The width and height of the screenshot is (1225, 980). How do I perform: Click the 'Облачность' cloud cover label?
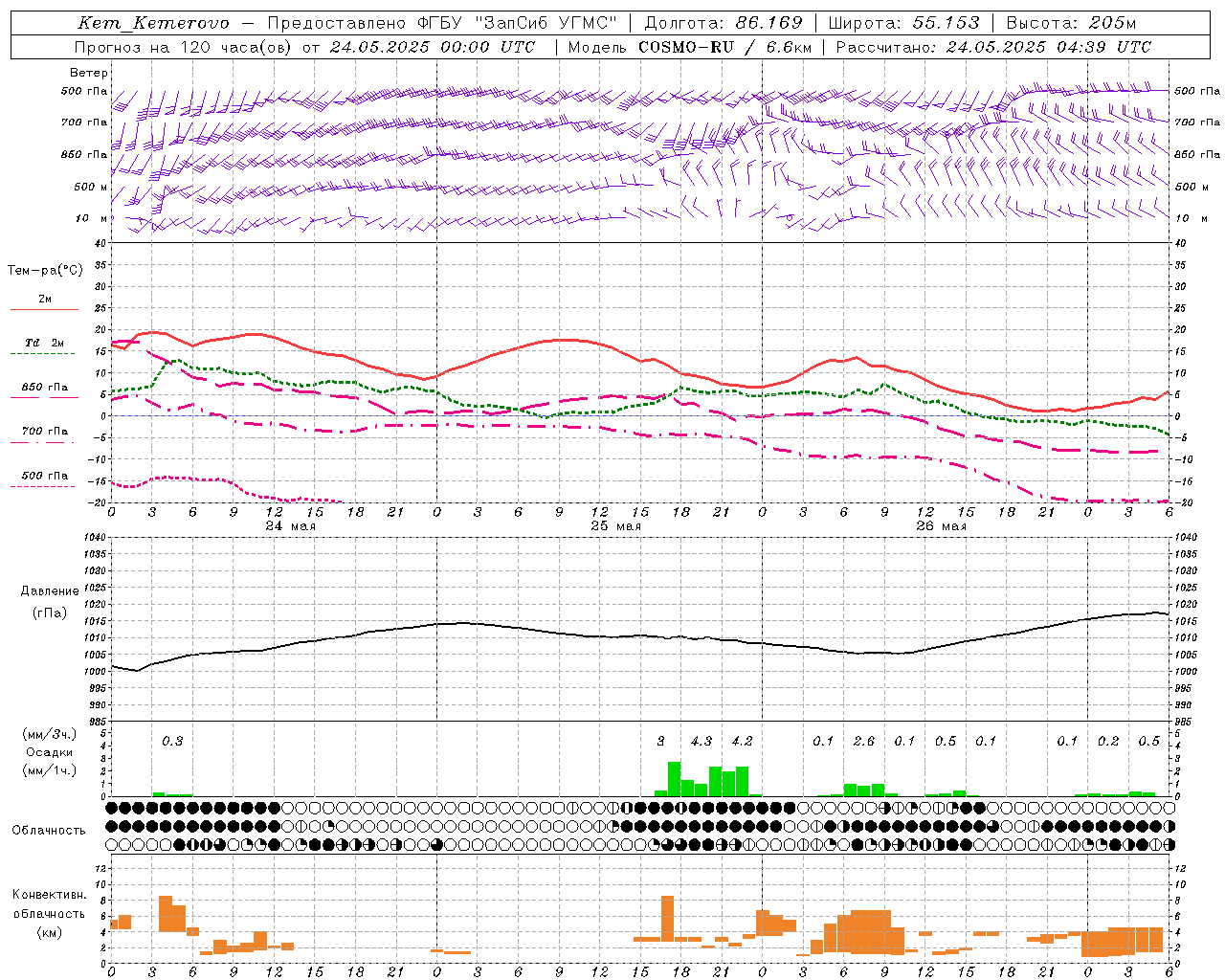[x=49, y=831]
